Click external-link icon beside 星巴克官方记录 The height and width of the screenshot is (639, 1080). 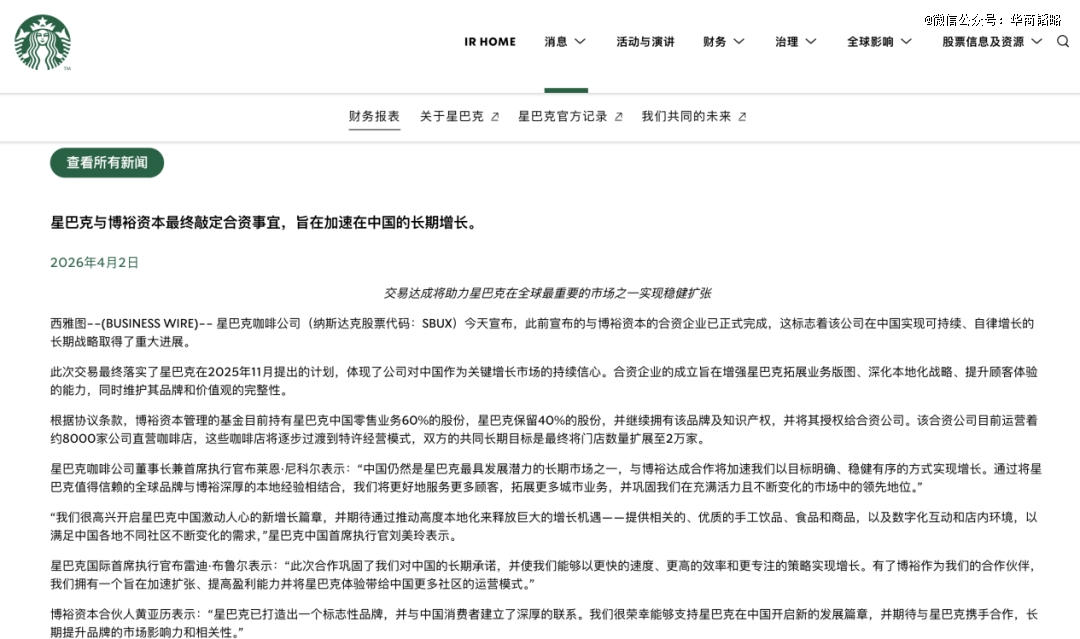tap(618, 117)
